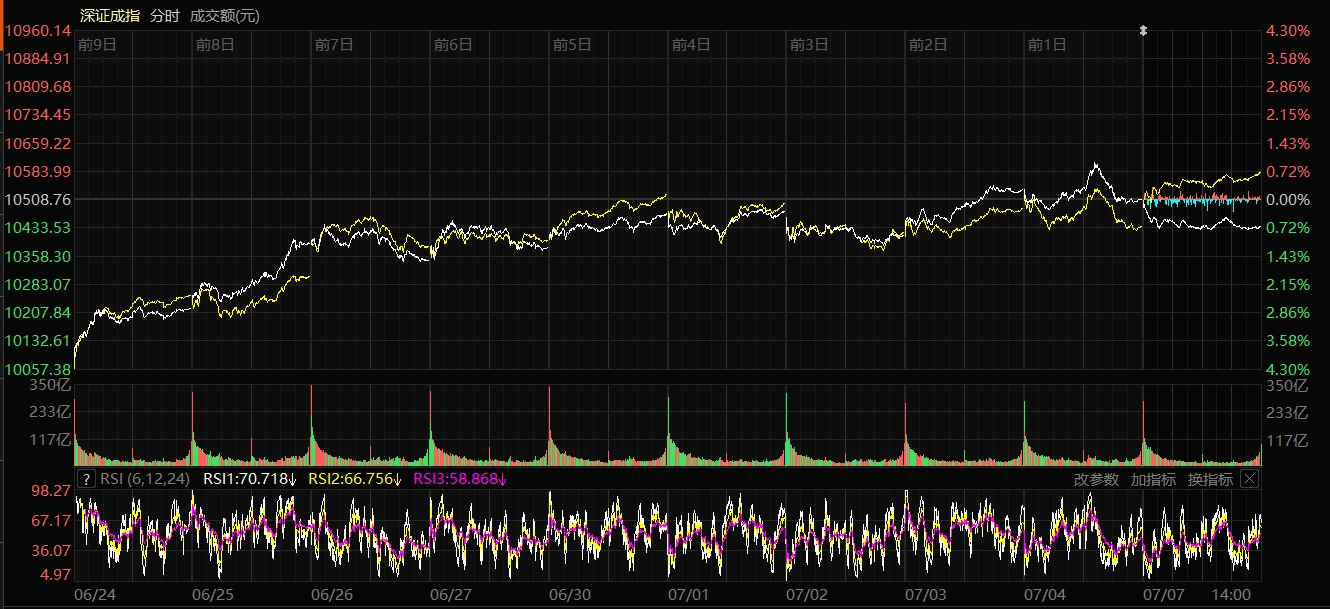
Task: Click the 前9日 day section header
Action: pyautogui.click(x=97, y=45)
